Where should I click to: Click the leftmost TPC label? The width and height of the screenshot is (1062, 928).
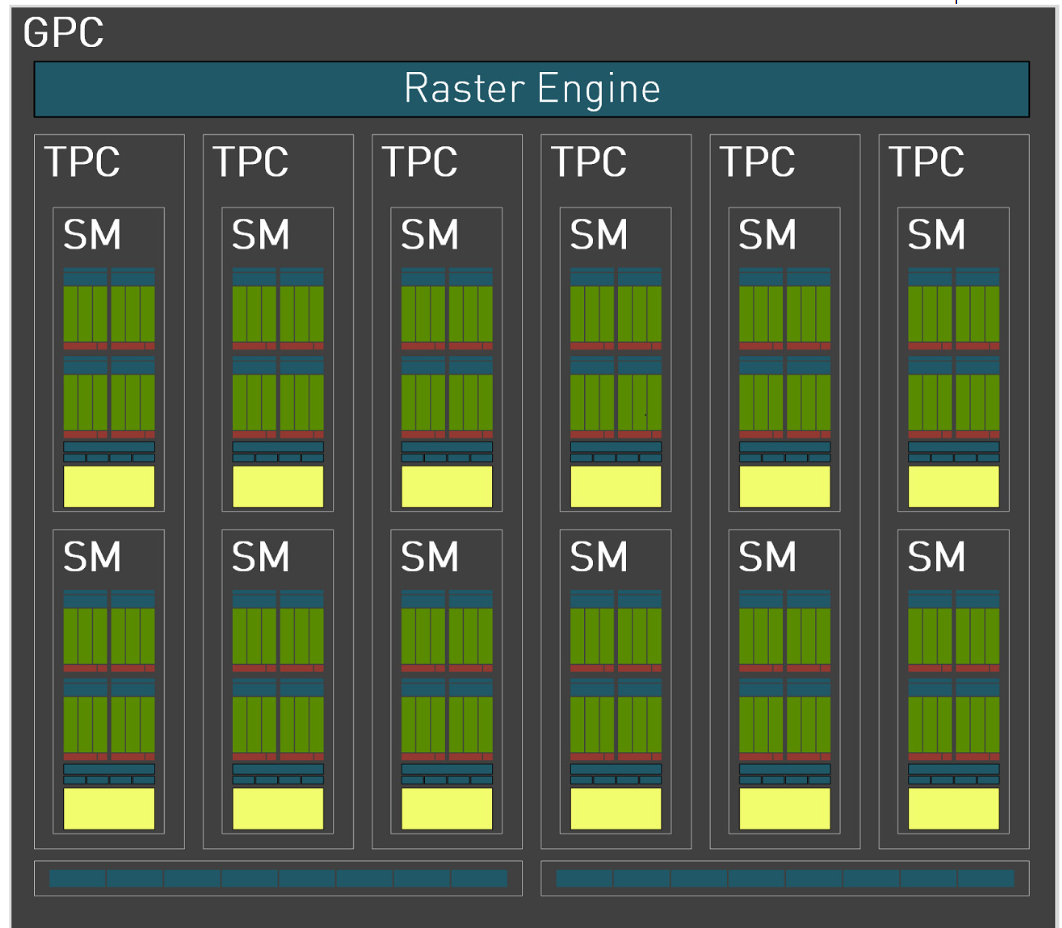click(x=82, y=161)
